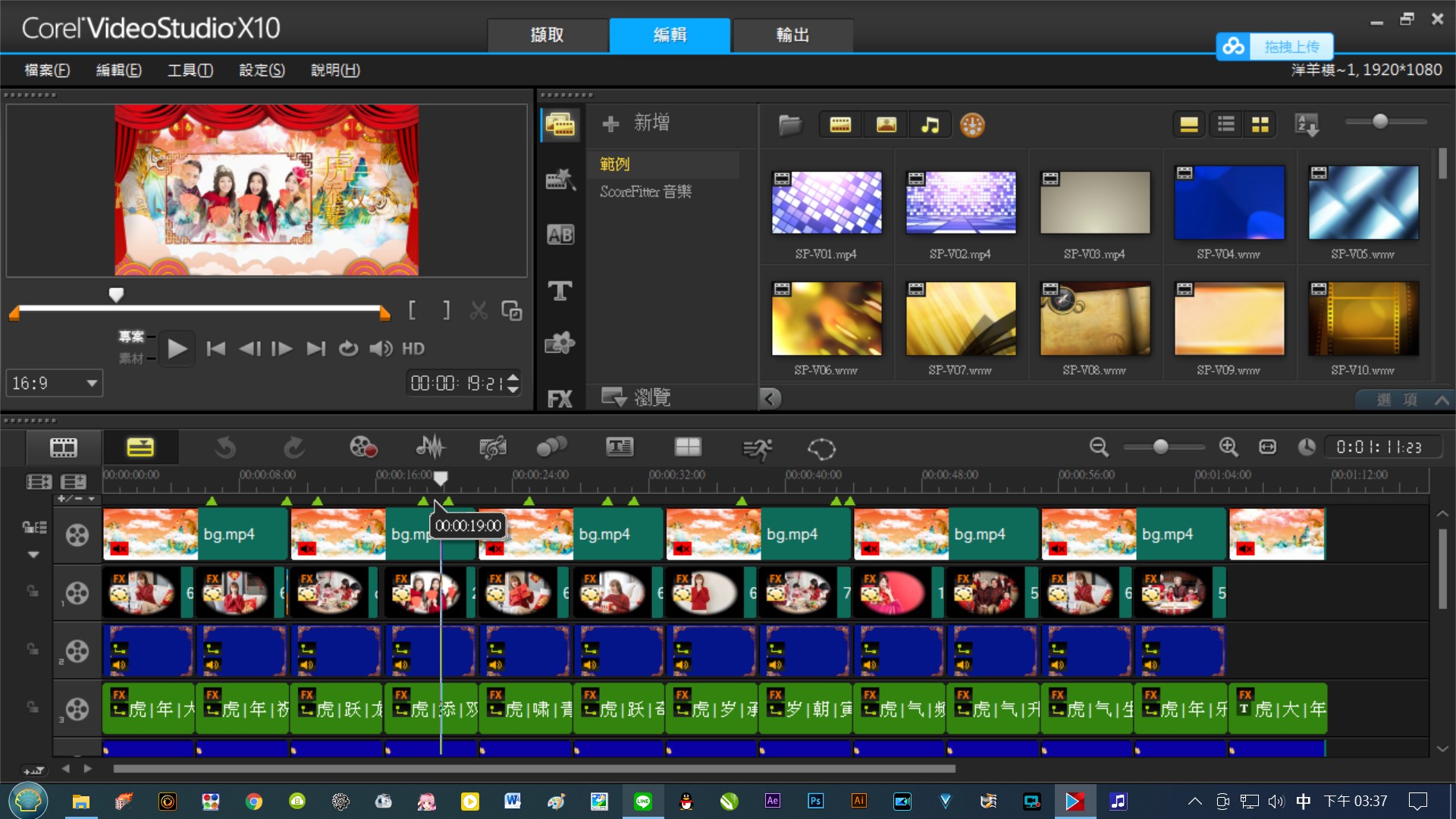The width and height of the screenshot is (1456, 819).
Task: Switch to Storyboard view
Action: click(64, 447)
